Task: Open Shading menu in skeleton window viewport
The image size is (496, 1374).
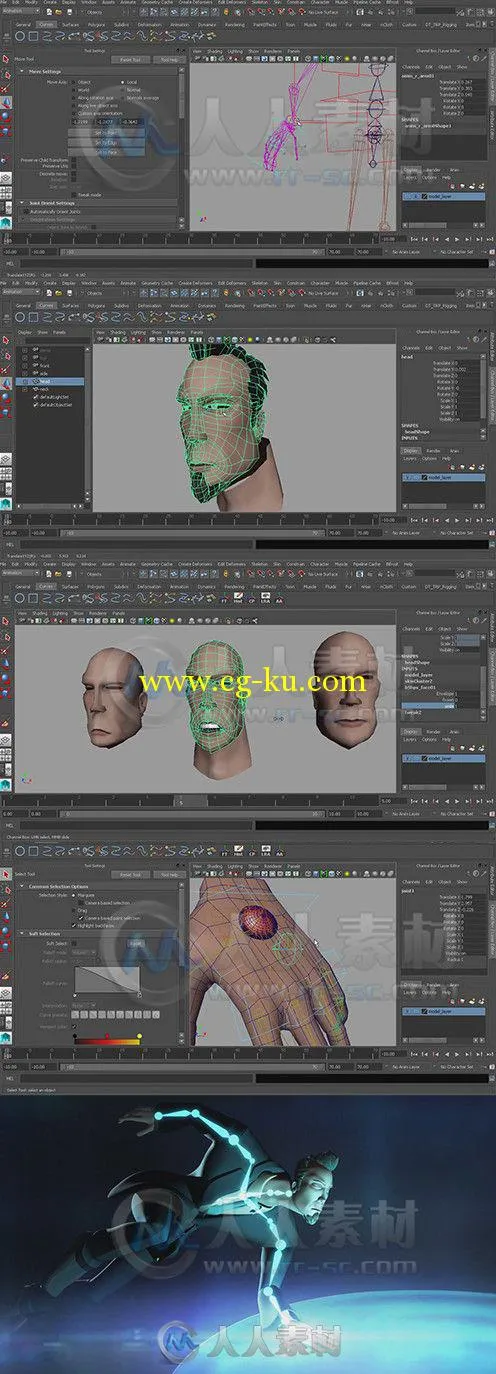Action: 214,51
